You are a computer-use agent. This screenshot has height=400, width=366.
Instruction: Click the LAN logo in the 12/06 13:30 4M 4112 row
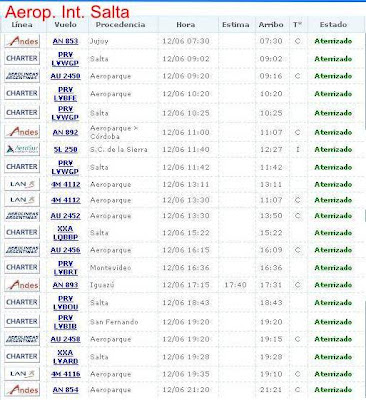(22, 200)
